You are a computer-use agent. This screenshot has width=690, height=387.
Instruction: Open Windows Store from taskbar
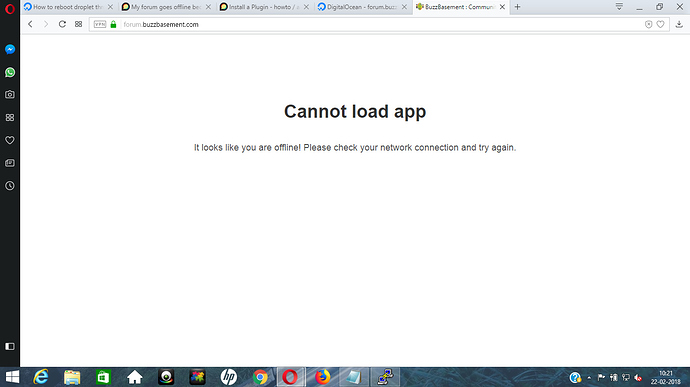tap(103, 377)
